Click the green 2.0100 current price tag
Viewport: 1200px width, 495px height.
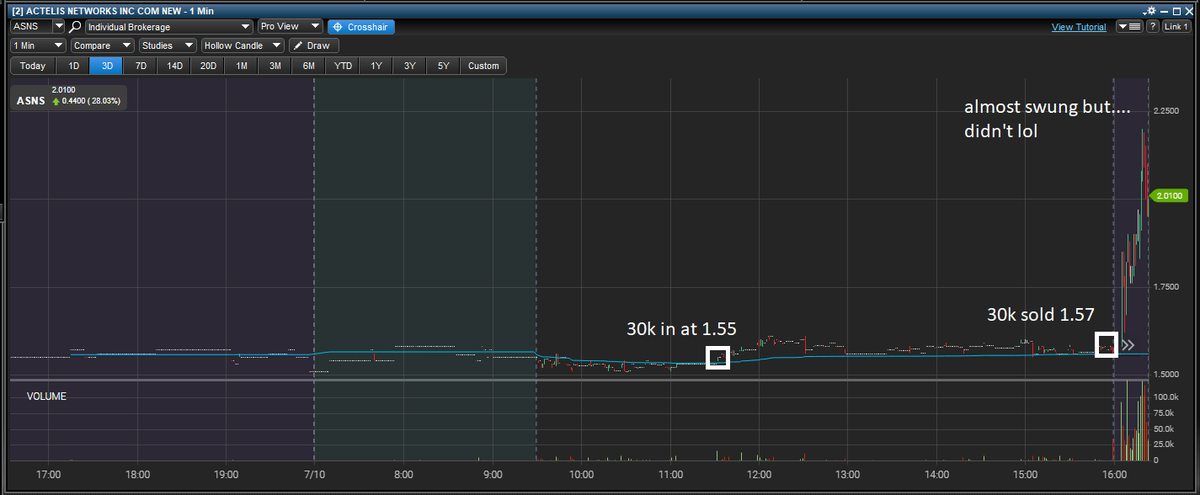pyautogui.click(x=1168, y=195)
